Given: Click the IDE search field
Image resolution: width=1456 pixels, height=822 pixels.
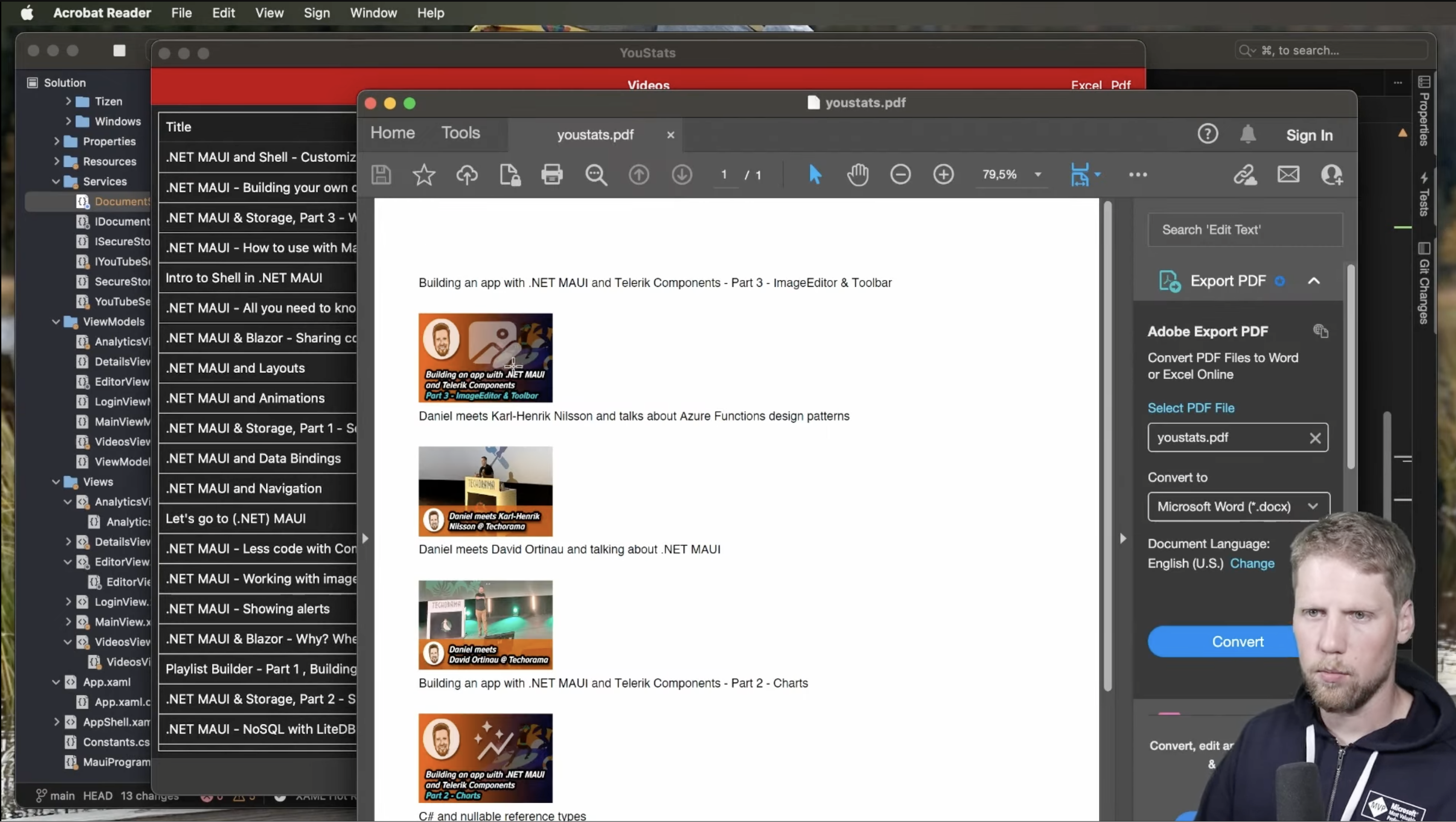Looking at the screenshot, I should (1331, 50).
